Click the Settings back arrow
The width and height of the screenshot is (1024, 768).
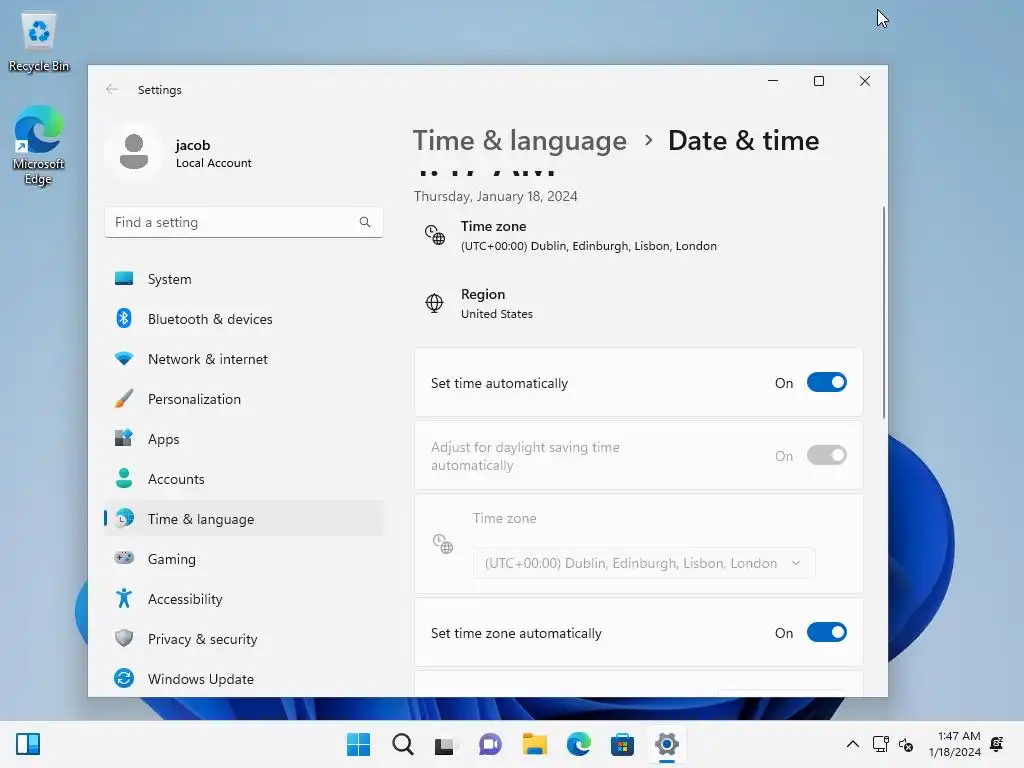click(x=112, y=89)
